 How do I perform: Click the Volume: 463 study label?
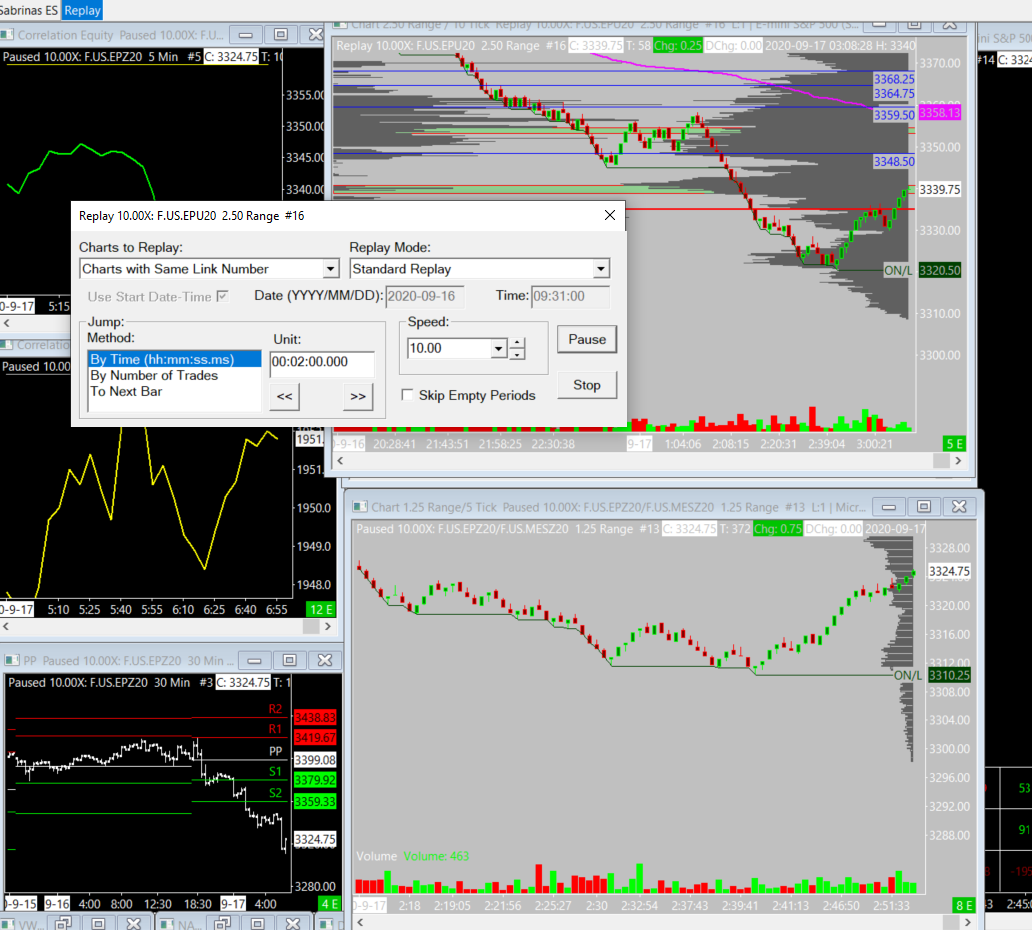[x=436, y=856]
